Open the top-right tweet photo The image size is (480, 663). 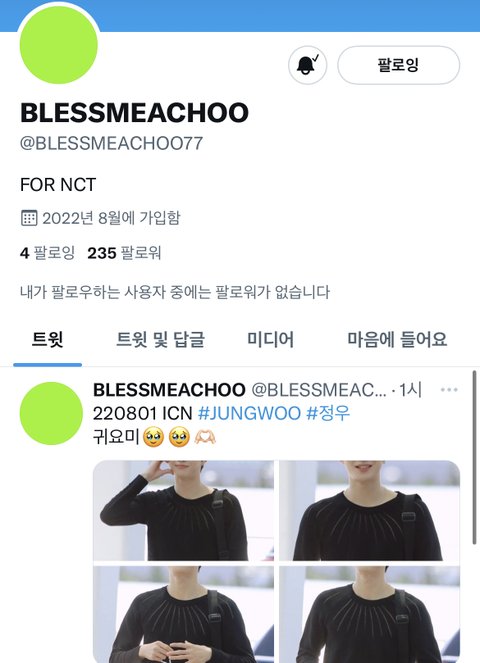pos(370,510)
